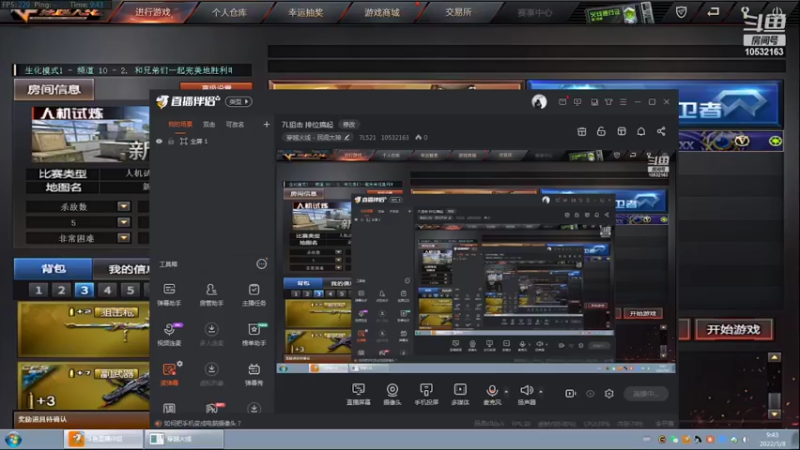800x450 pixels.
Task: Select the 狙击枪 weapon card
Action: (x=84, y=329)
